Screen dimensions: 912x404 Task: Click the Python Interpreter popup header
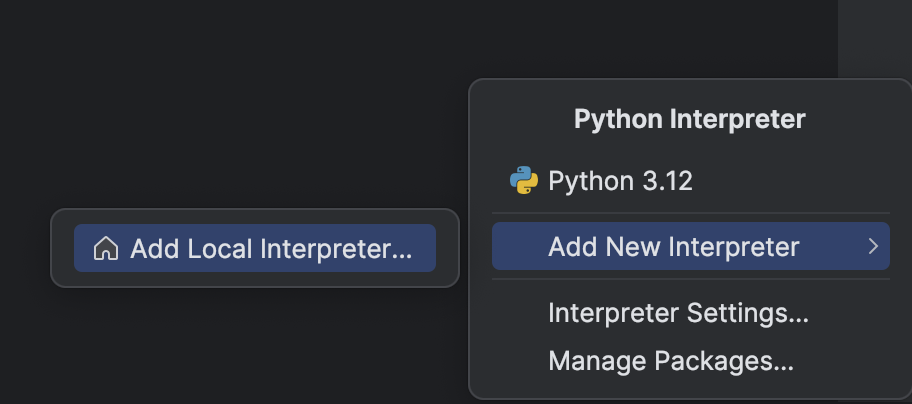[689, 119]
